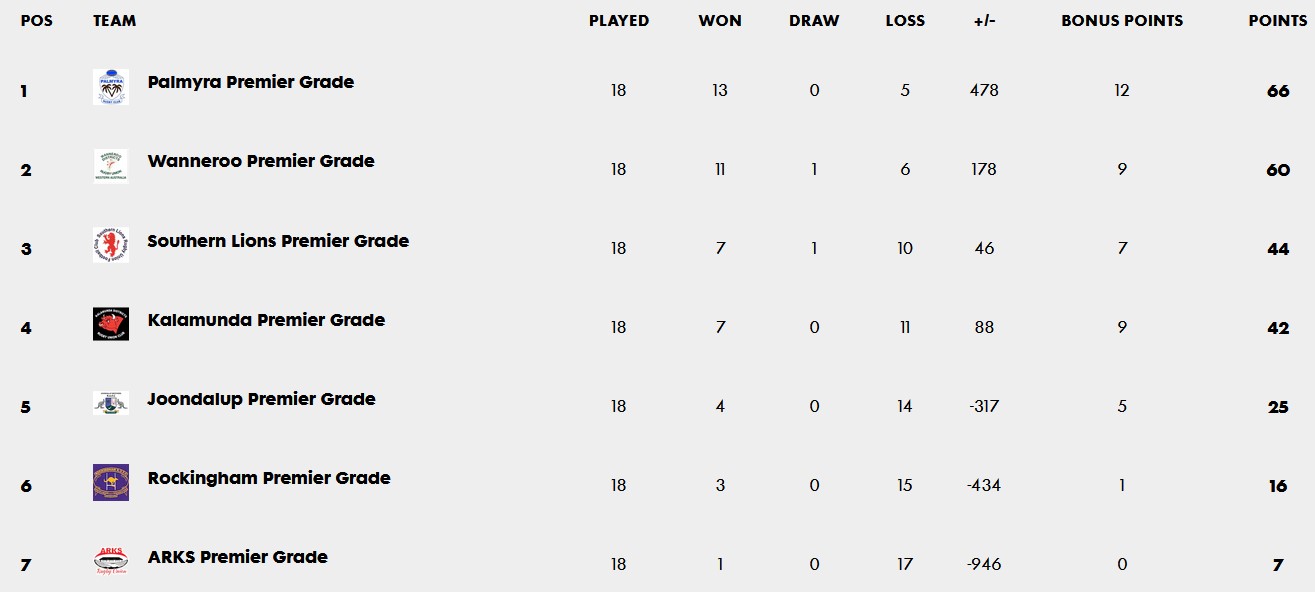The width and height of the screenshot is (1315, 592).
Task: Select the Kalamunda black crest logo
Action: [x=111, y=324]
